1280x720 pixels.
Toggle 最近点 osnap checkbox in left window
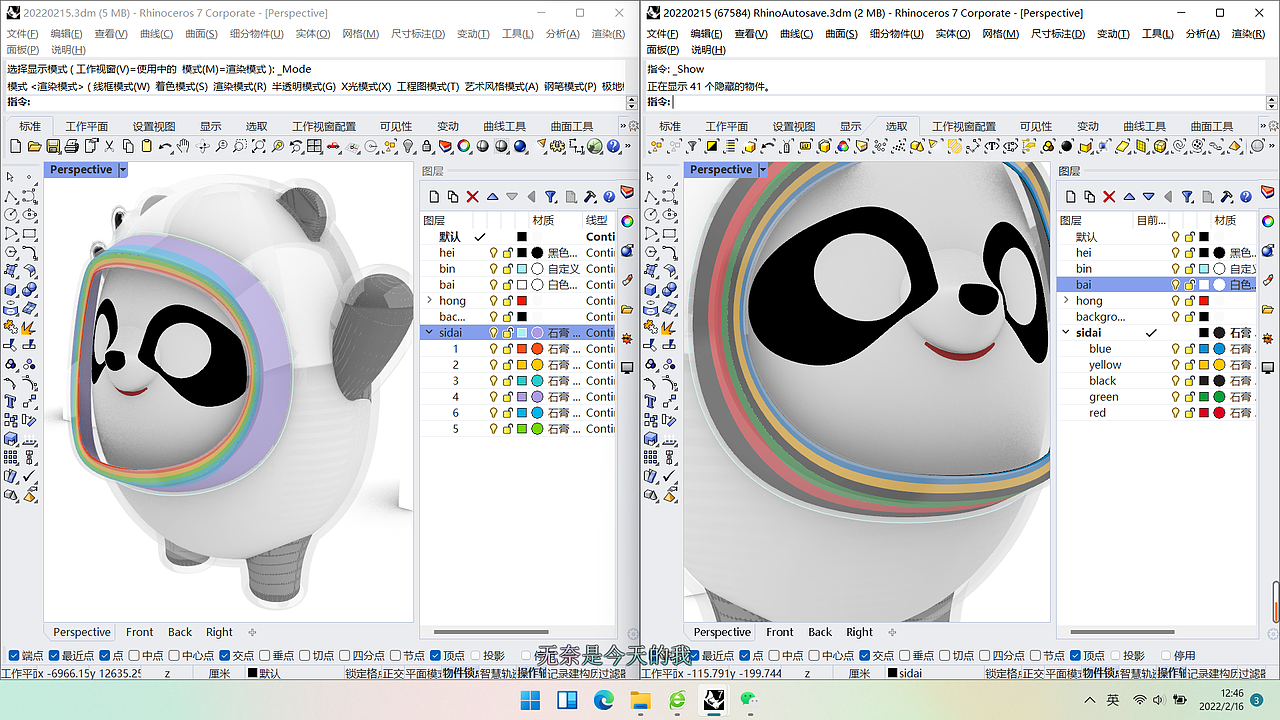click(53, 656)
